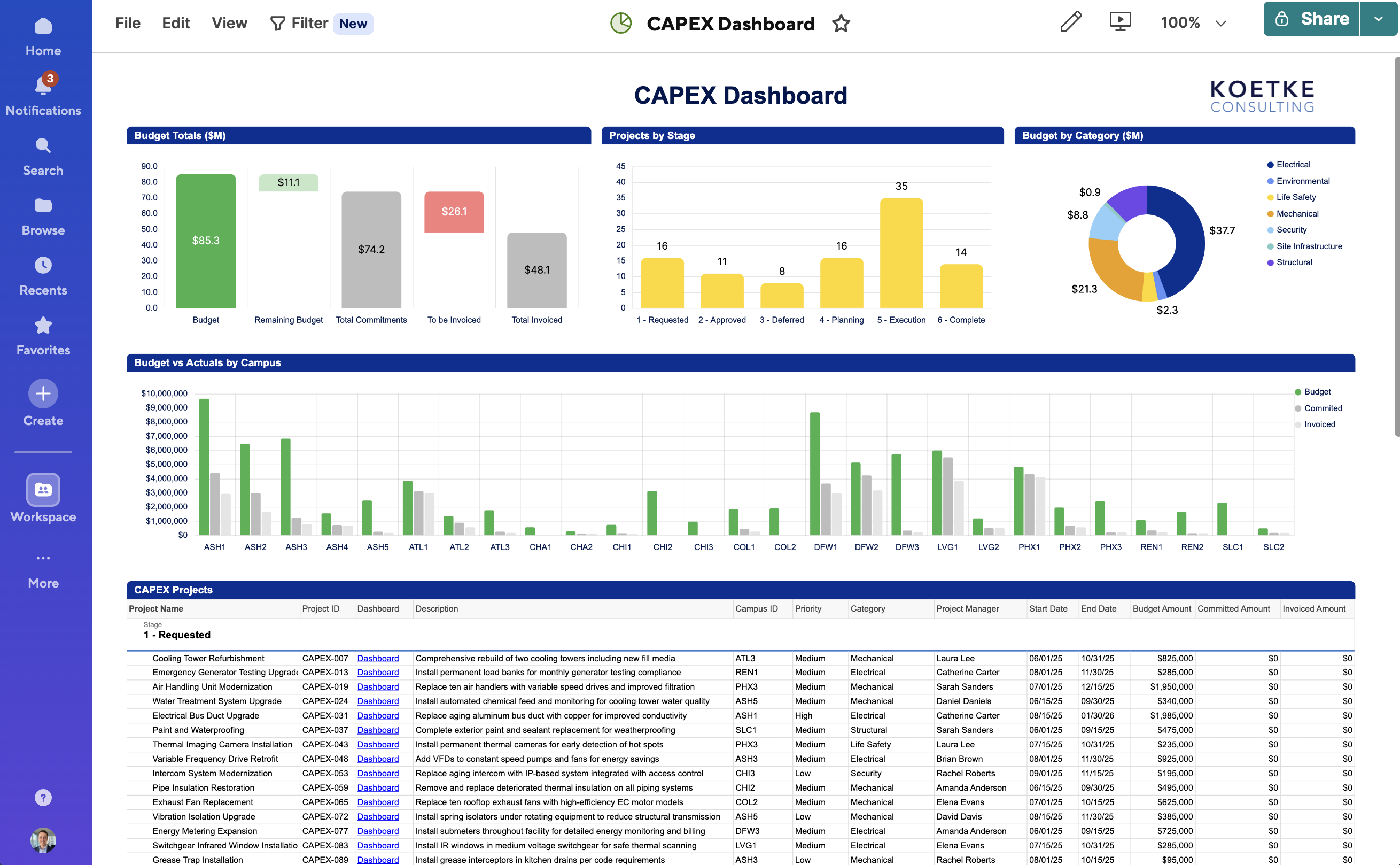Image resolution: width=1400 pixels, height=865 pixels.
Task: Toggle the Invoiced legend series
Action: (x=1319, y=424)
